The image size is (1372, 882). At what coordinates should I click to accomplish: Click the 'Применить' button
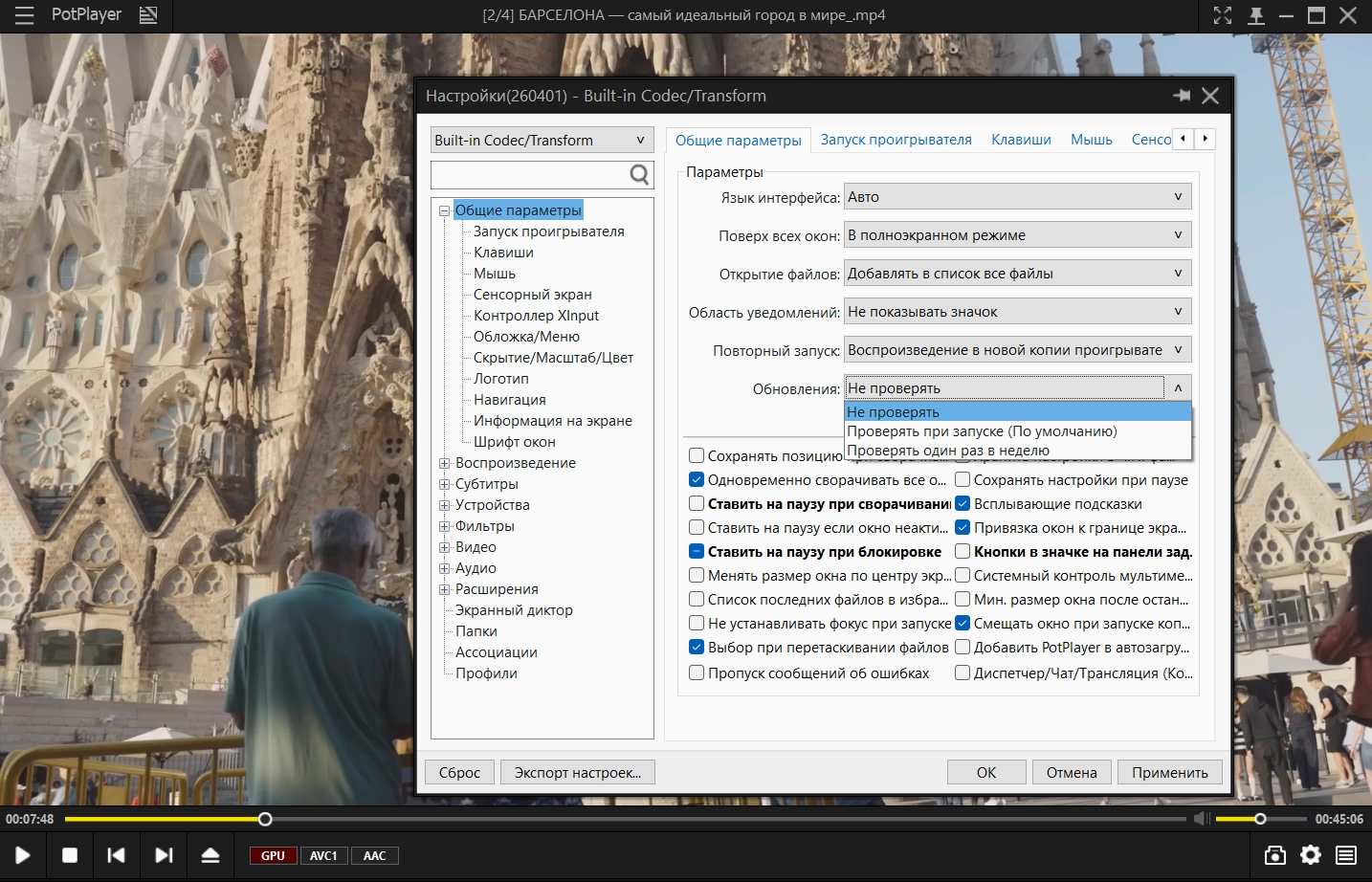pos(1169,773)
